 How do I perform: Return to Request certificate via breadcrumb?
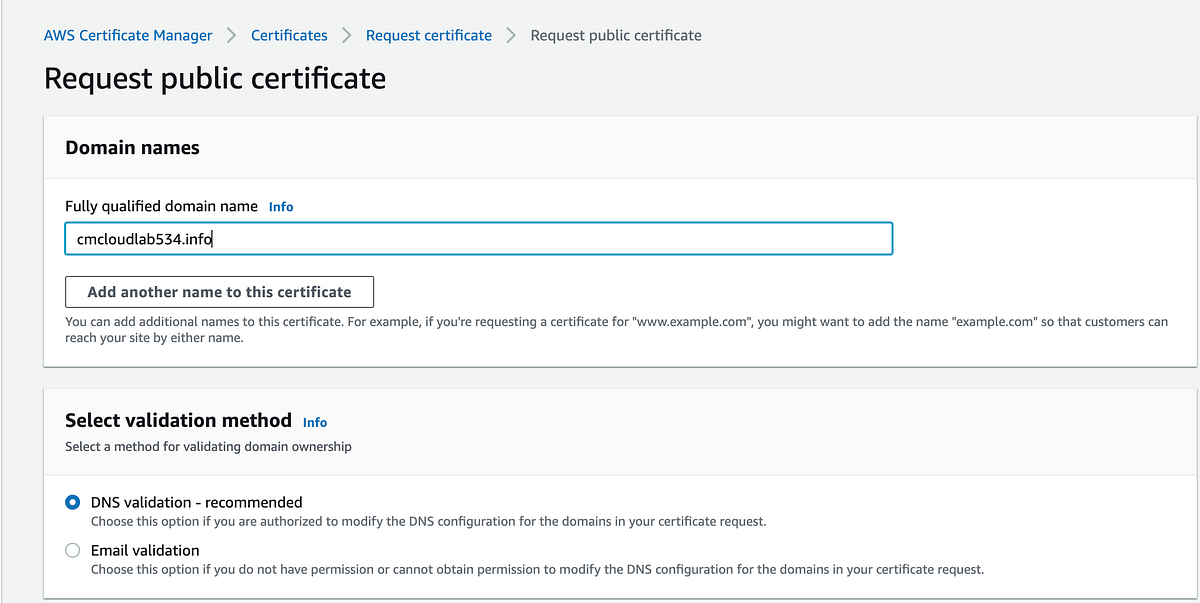428,35
